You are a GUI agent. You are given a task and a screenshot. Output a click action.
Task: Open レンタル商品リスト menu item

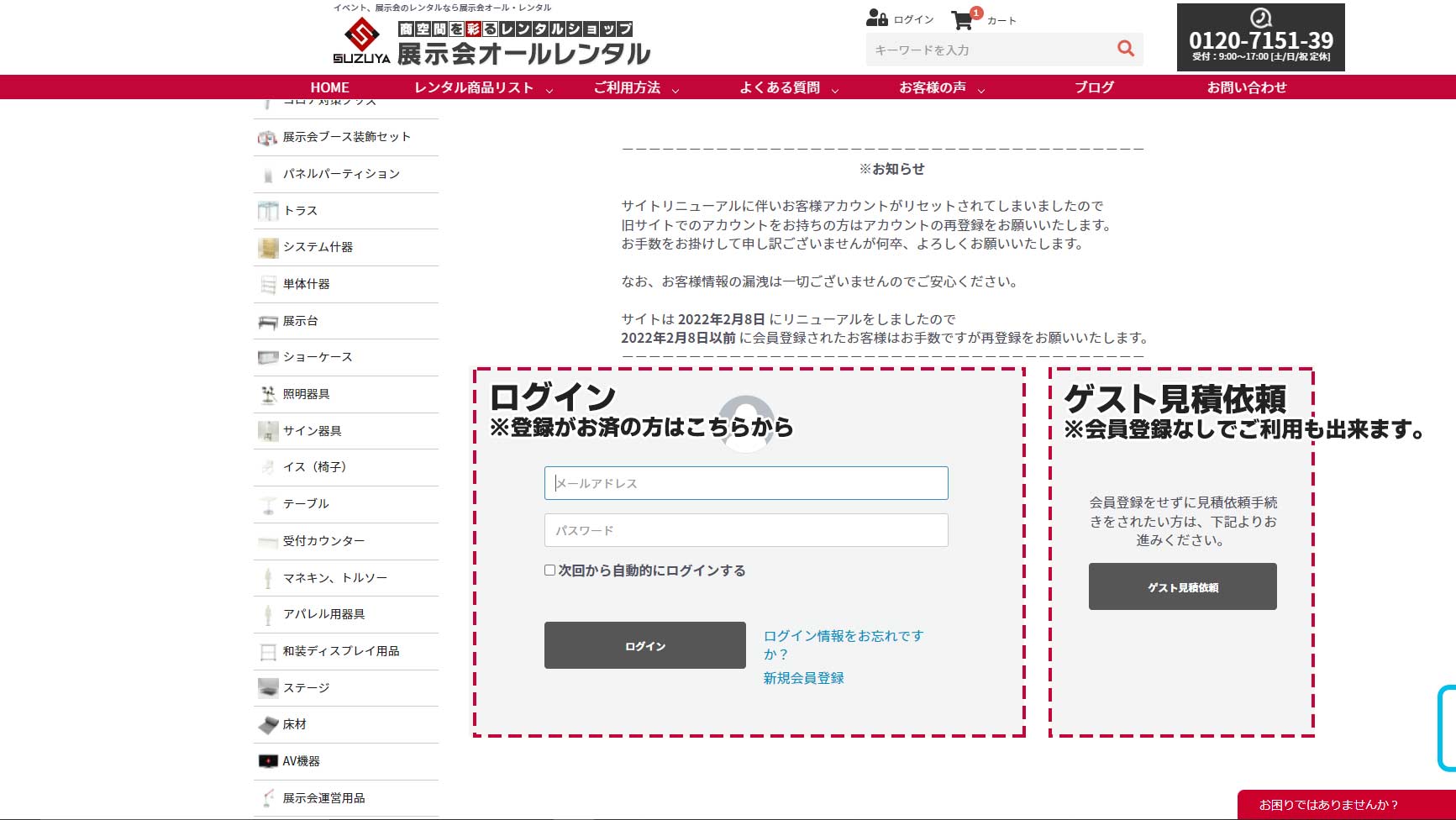474,87
